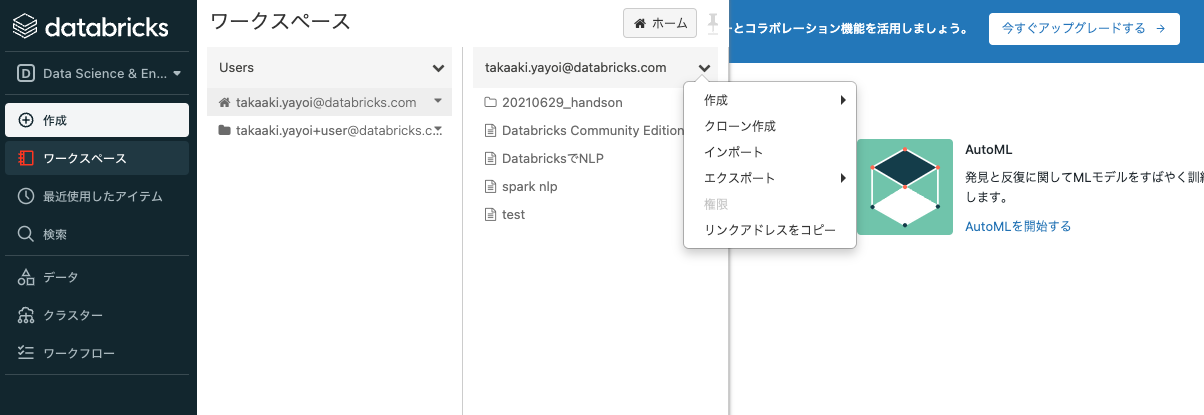
Task: Choose インポート in the context menu
Action: 734,152
